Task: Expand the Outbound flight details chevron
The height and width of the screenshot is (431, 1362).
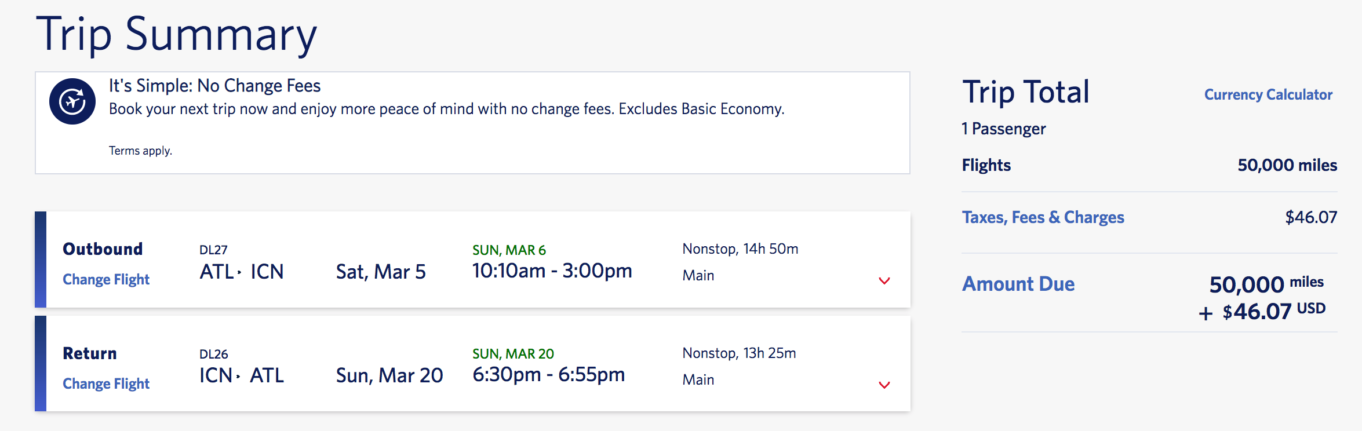Action: [x=884, y=281]
